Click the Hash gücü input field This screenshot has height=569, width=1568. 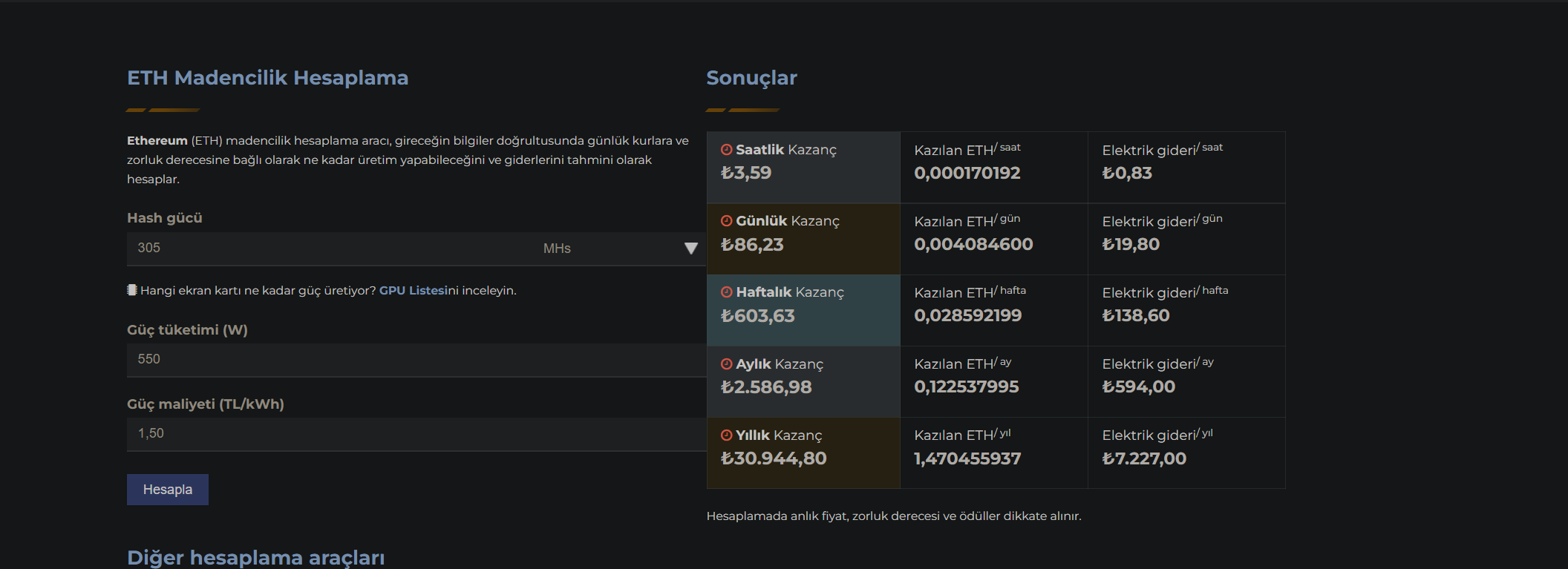(x=327, y=249)
